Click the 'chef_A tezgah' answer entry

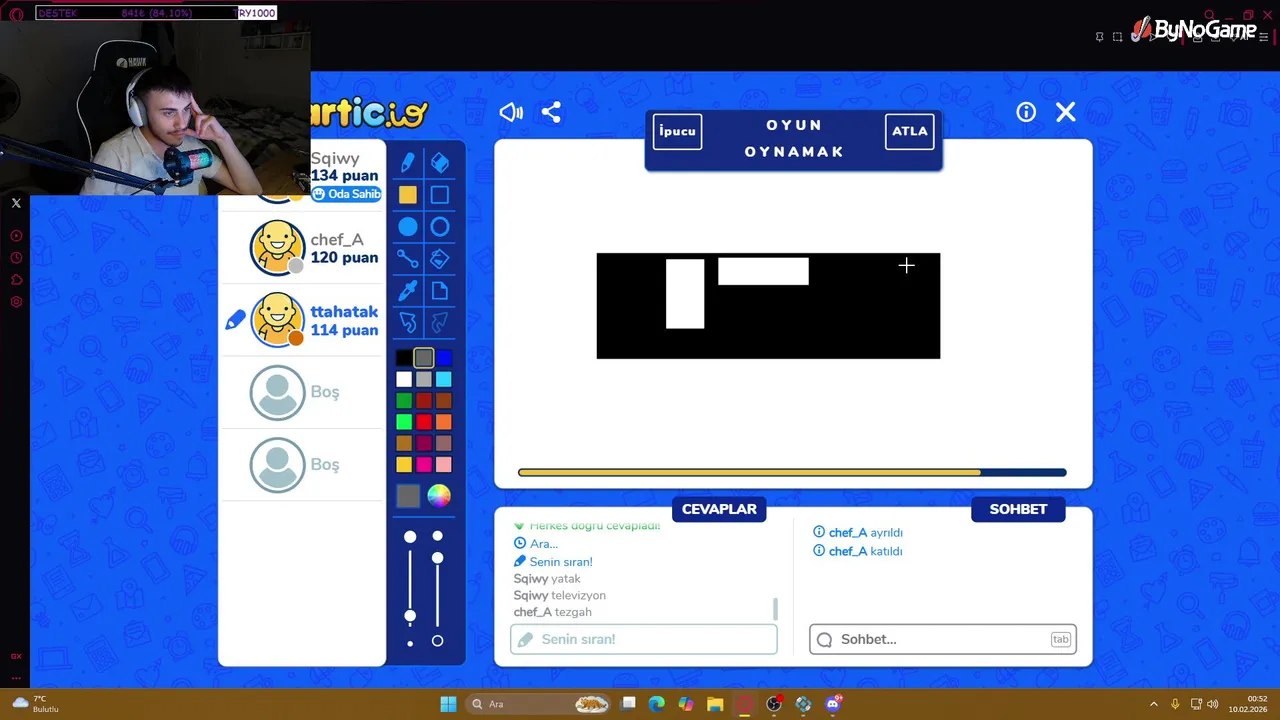(553, 612)
